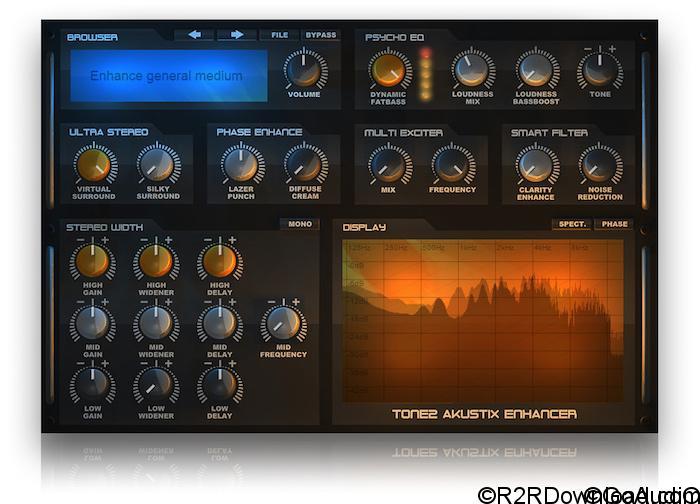Click the High Widener knob

[156, 260]
